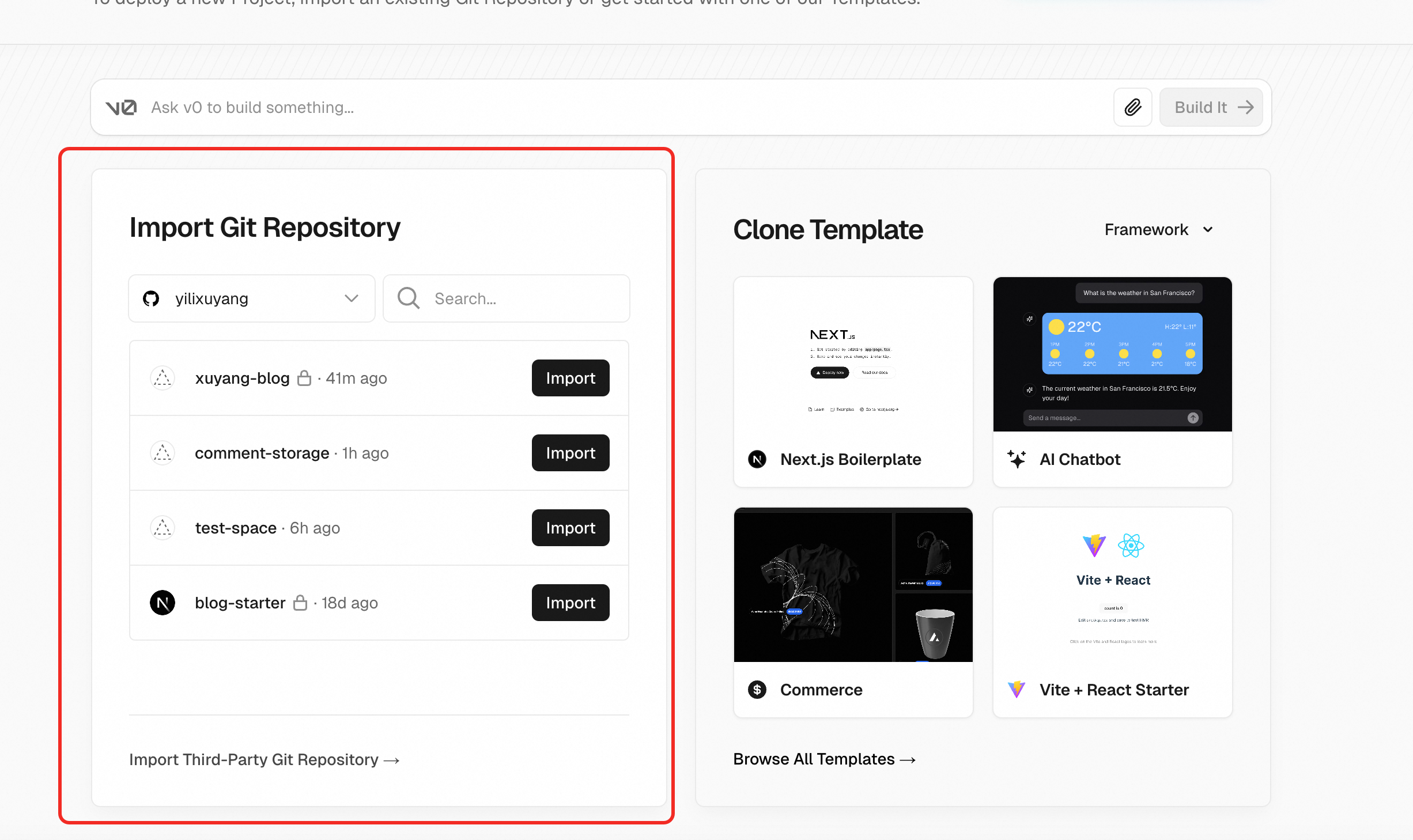The height and width of the screenshot is (840, 1413).
Task: Open the Next.js Boilerplate template preview
Action: tap(853, 354)
